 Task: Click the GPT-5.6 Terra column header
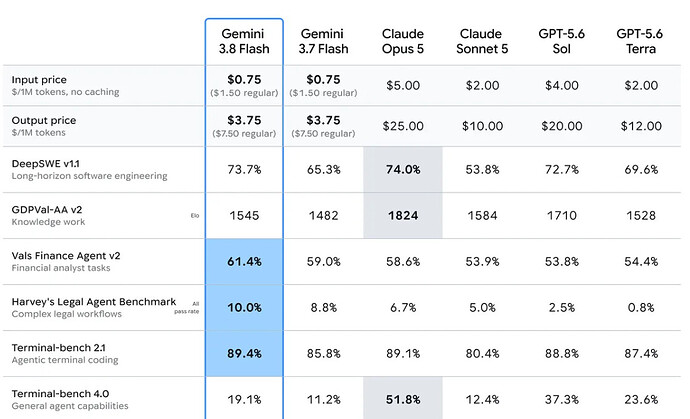[641, 41]
